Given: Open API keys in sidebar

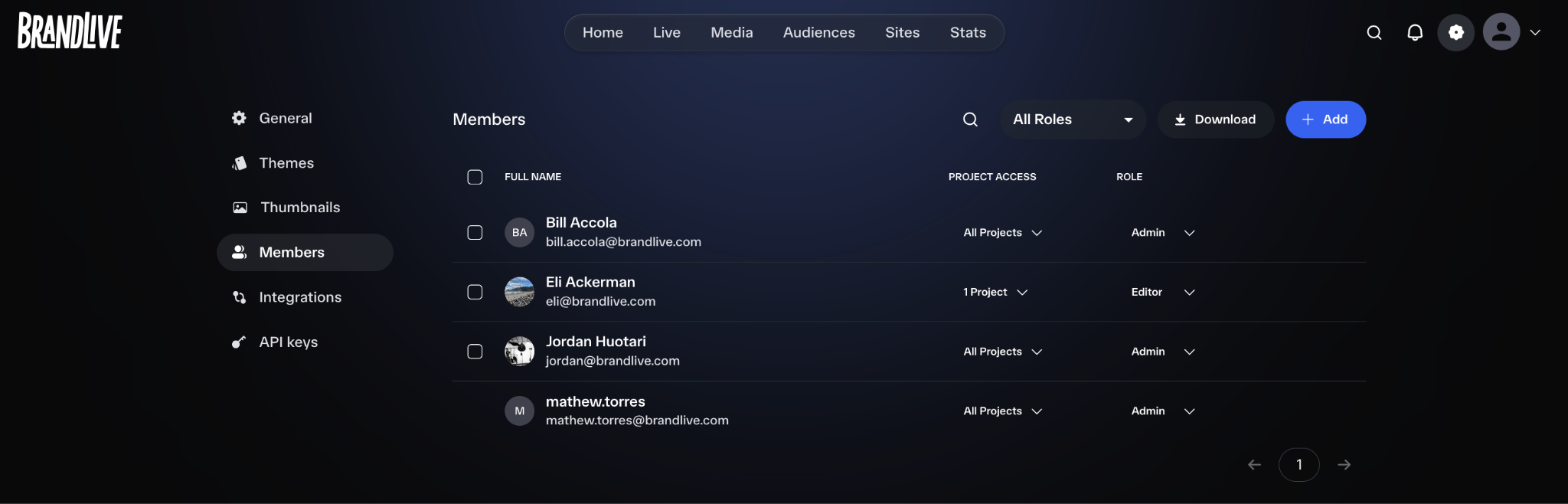Looking at the screenshot, I should [305, 342].
